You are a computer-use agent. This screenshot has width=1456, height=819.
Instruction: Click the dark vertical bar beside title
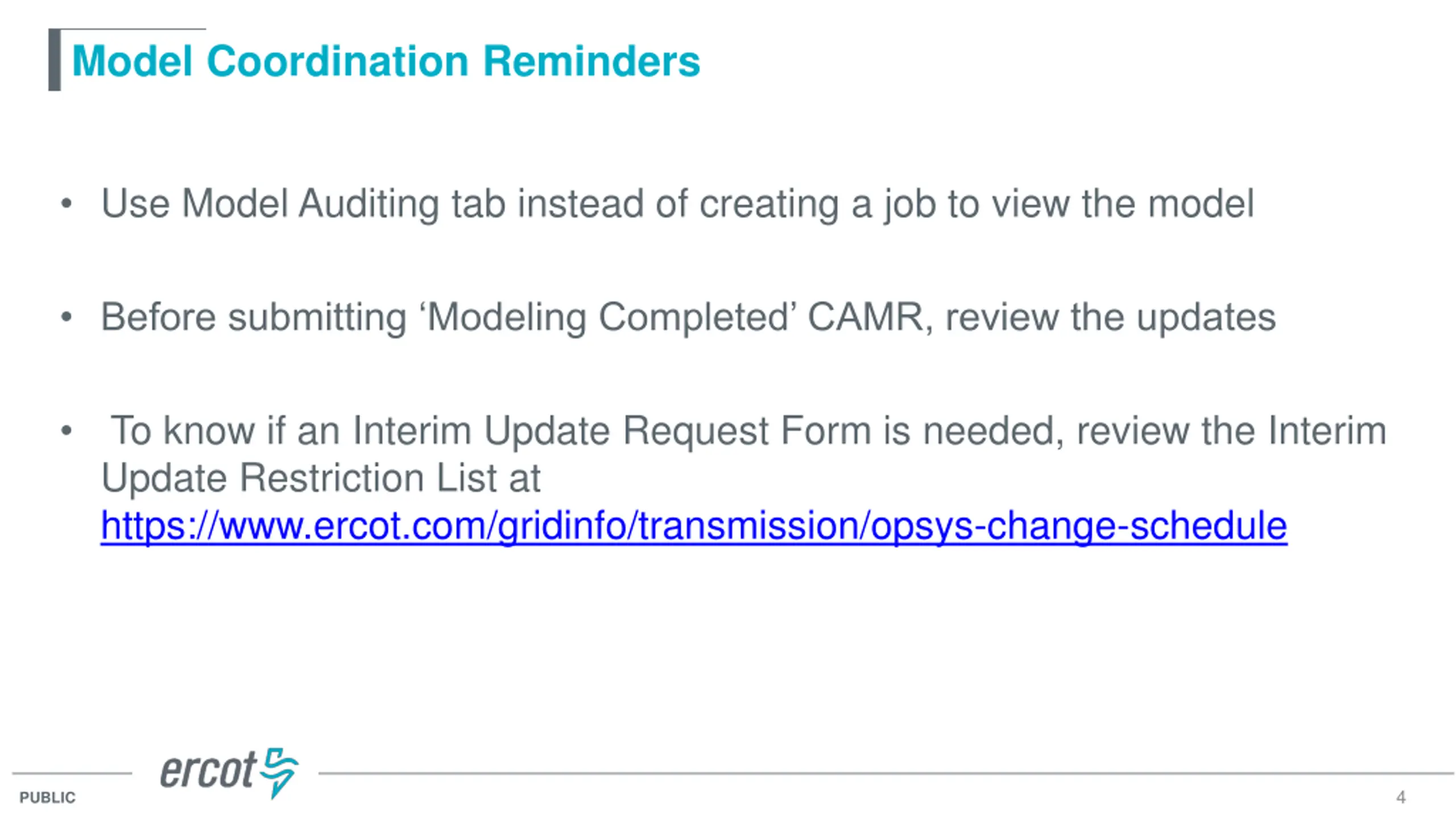pos(55,60)
